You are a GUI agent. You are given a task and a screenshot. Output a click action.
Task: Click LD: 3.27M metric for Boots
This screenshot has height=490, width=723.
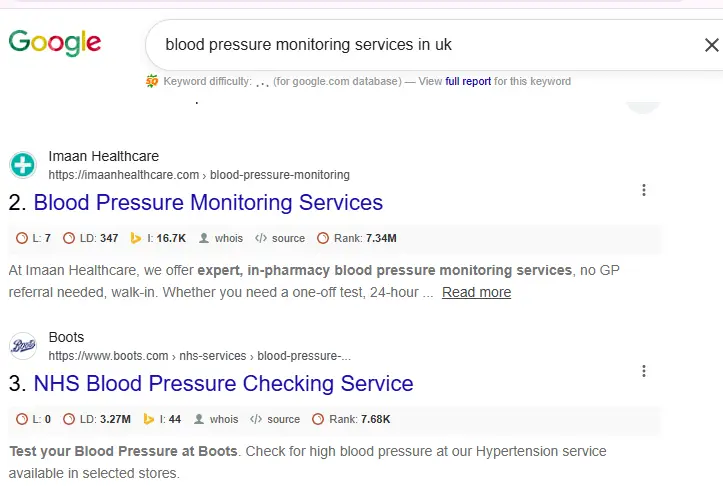pyautogui.click(x=97, y=419)
